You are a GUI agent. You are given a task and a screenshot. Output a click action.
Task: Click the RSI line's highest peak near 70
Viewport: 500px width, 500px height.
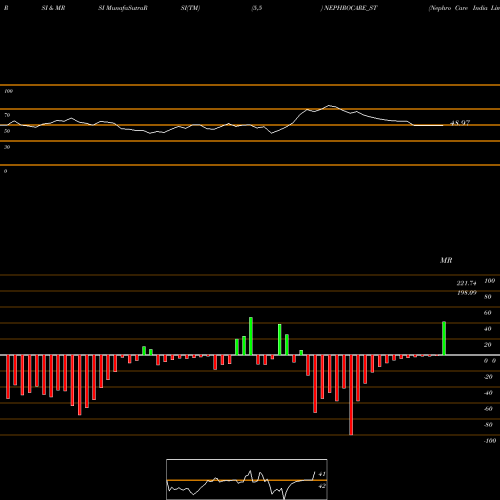coord(329,106)
